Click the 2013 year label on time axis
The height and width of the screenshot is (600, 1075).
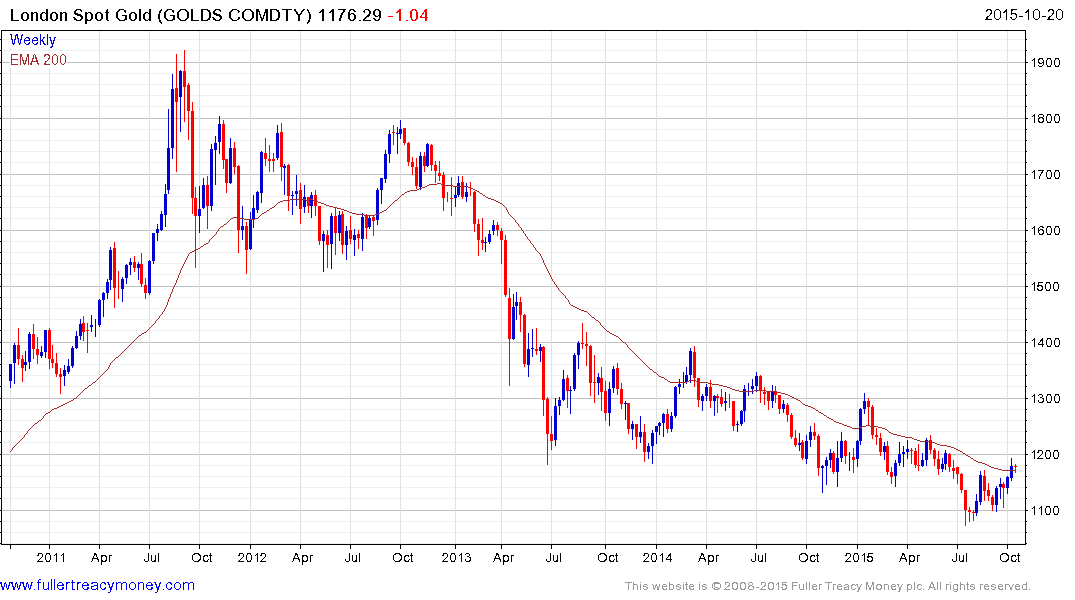(x=456, y=557)
